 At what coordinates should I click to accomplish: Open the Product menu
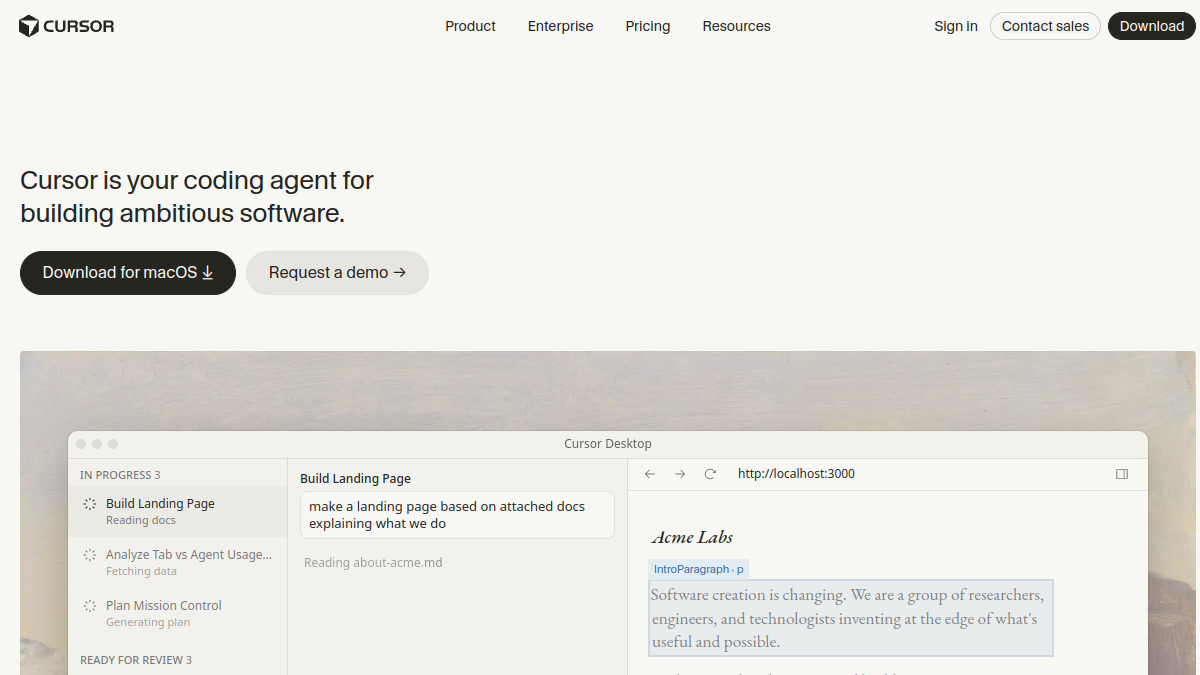tap(470, 26)
